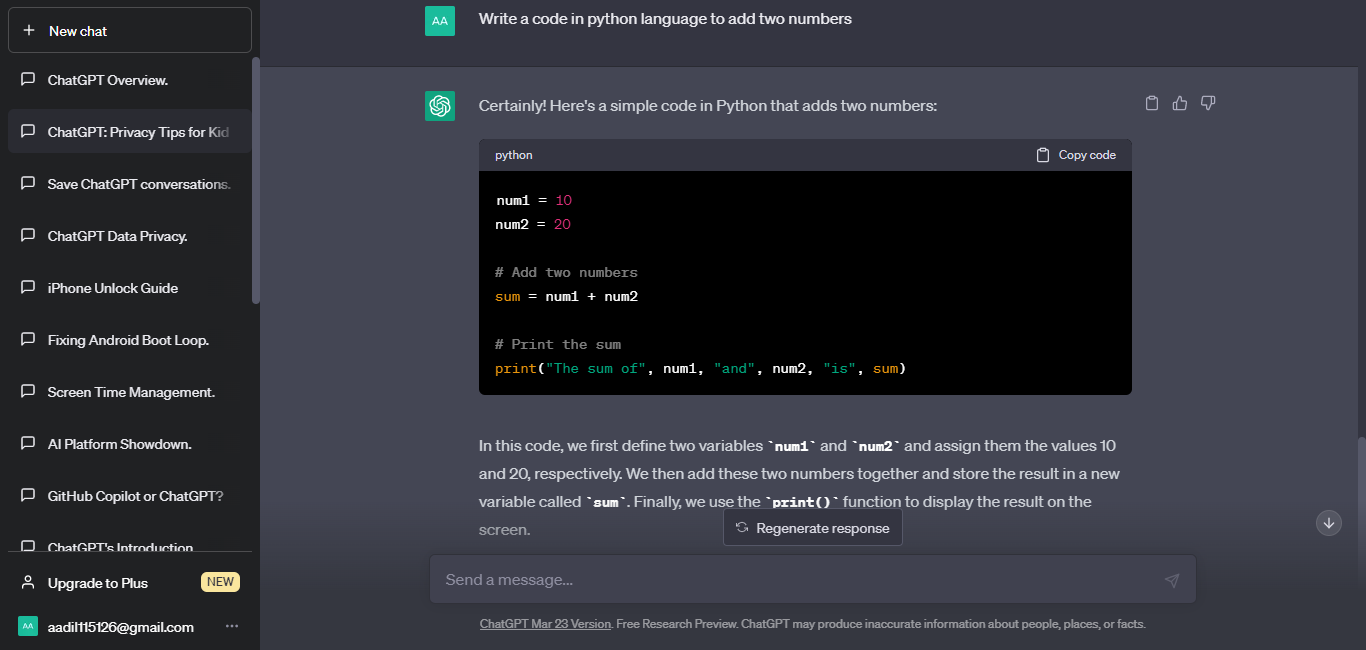Open the Screen Time Management chat
The image size is (1366, 650).
[x=131, y=392]
